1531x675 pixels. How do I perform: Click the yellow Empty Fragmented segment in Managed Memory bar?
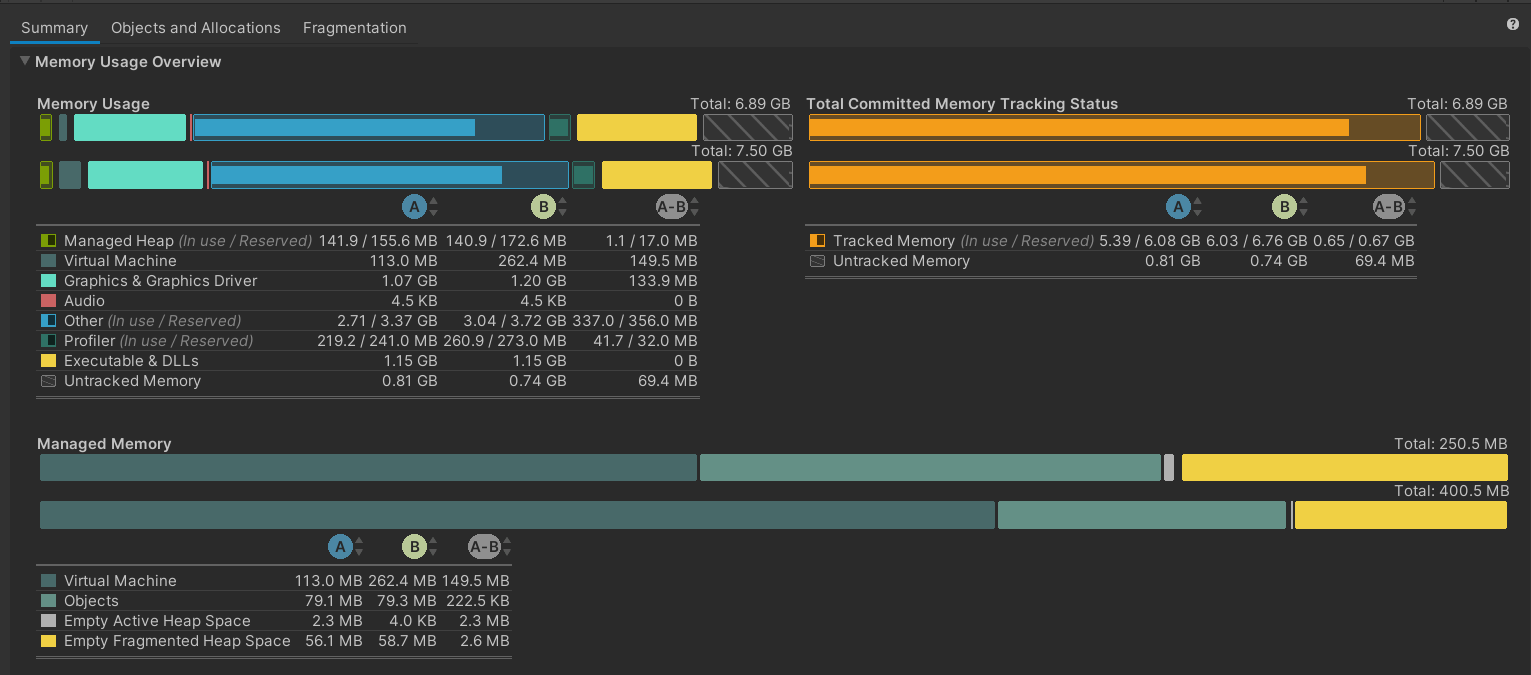(x=1344, y=467)
